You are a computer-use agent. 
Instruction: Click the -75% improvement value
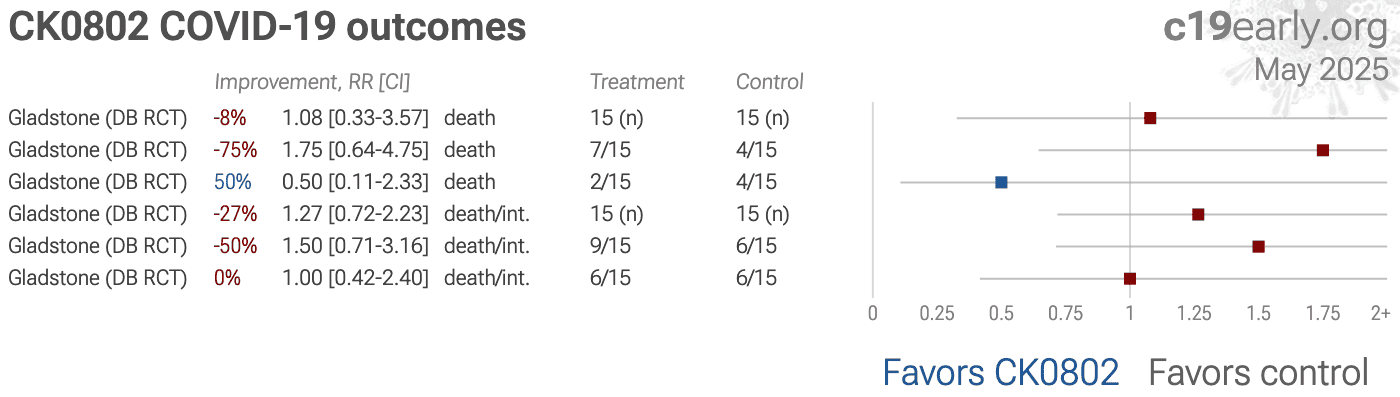point(235,150)
